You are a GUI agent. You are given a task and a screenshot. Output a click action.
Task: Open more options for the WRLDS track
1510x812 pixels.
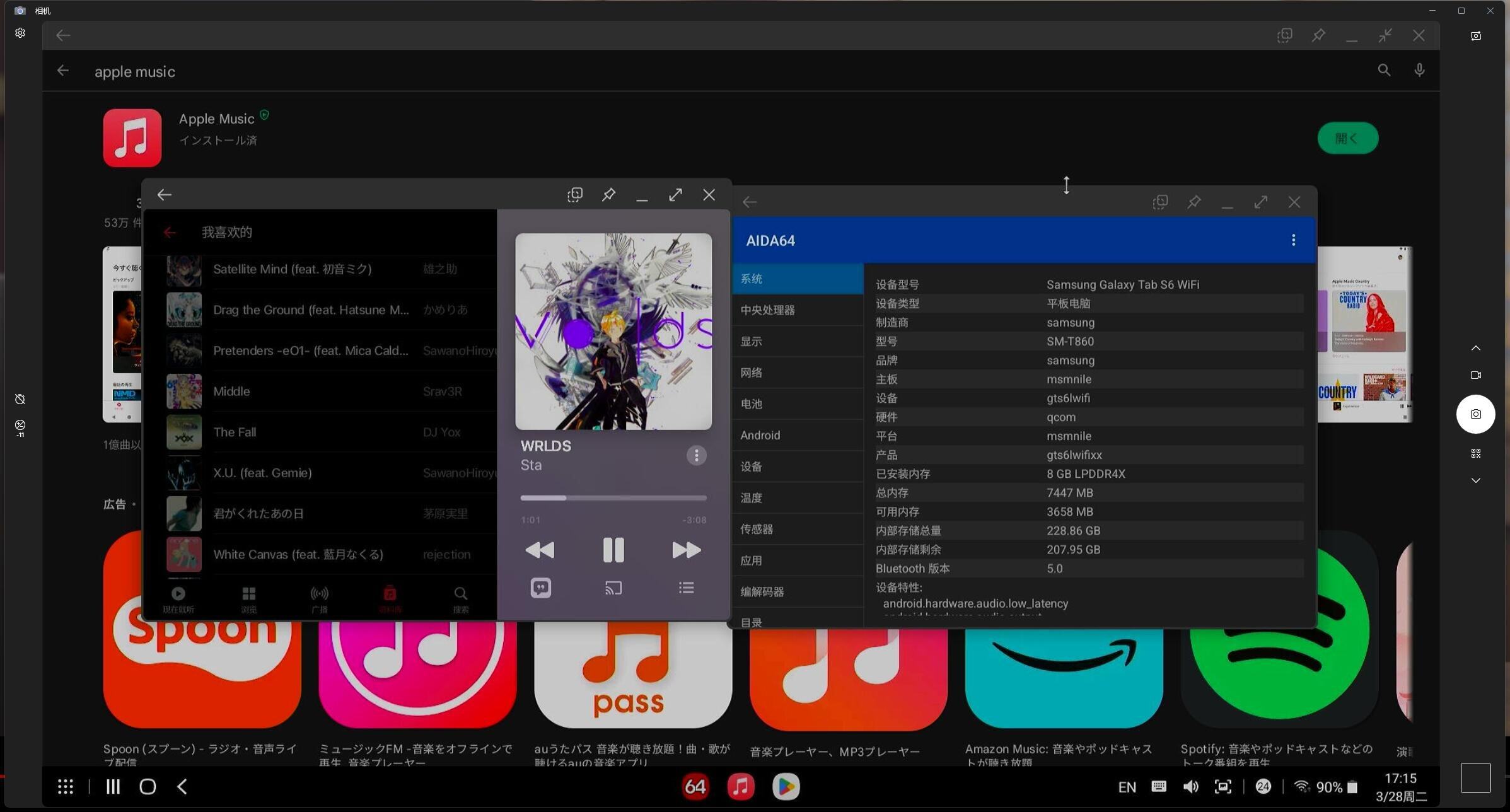click(696, 455)
